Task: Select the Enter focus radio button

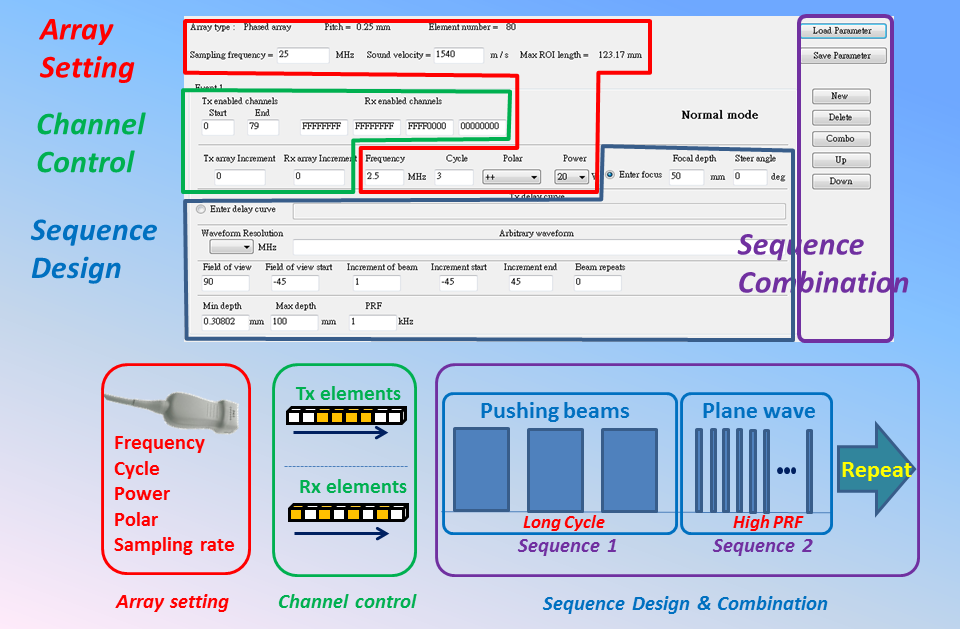Action: [x=611, y=175]
